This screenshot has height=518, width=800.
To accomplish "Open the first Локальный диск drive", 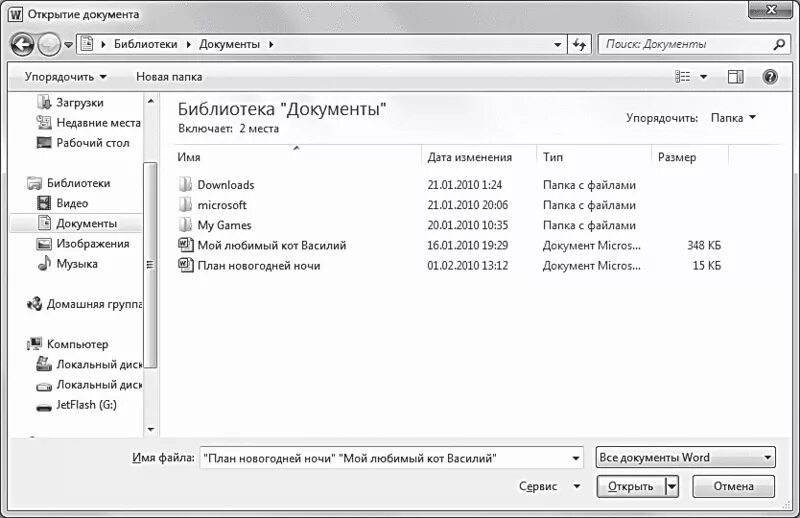I will [x=89, y=364].
